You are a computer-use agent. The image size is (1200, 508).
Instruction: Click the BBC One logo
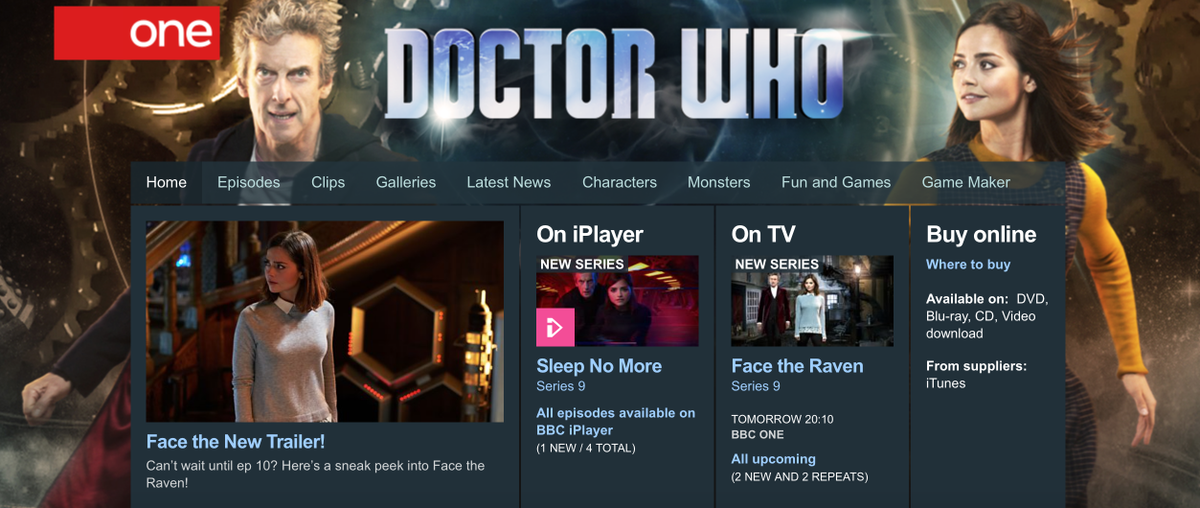coord(136,33)
